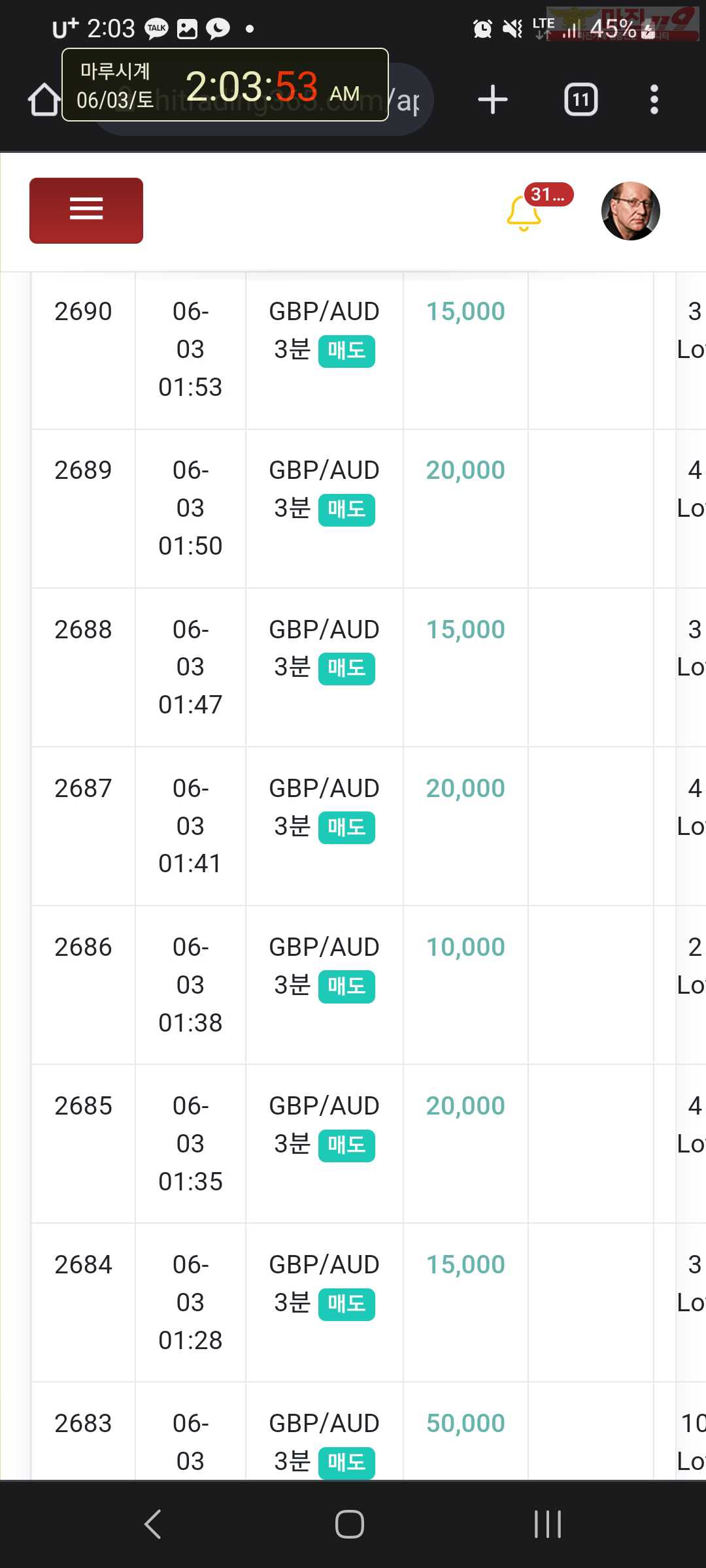Tap the KakaoTalk notification status icon
Viewport: 706px width, 1568px height.
pyautogui.click(x=156, y=28)
